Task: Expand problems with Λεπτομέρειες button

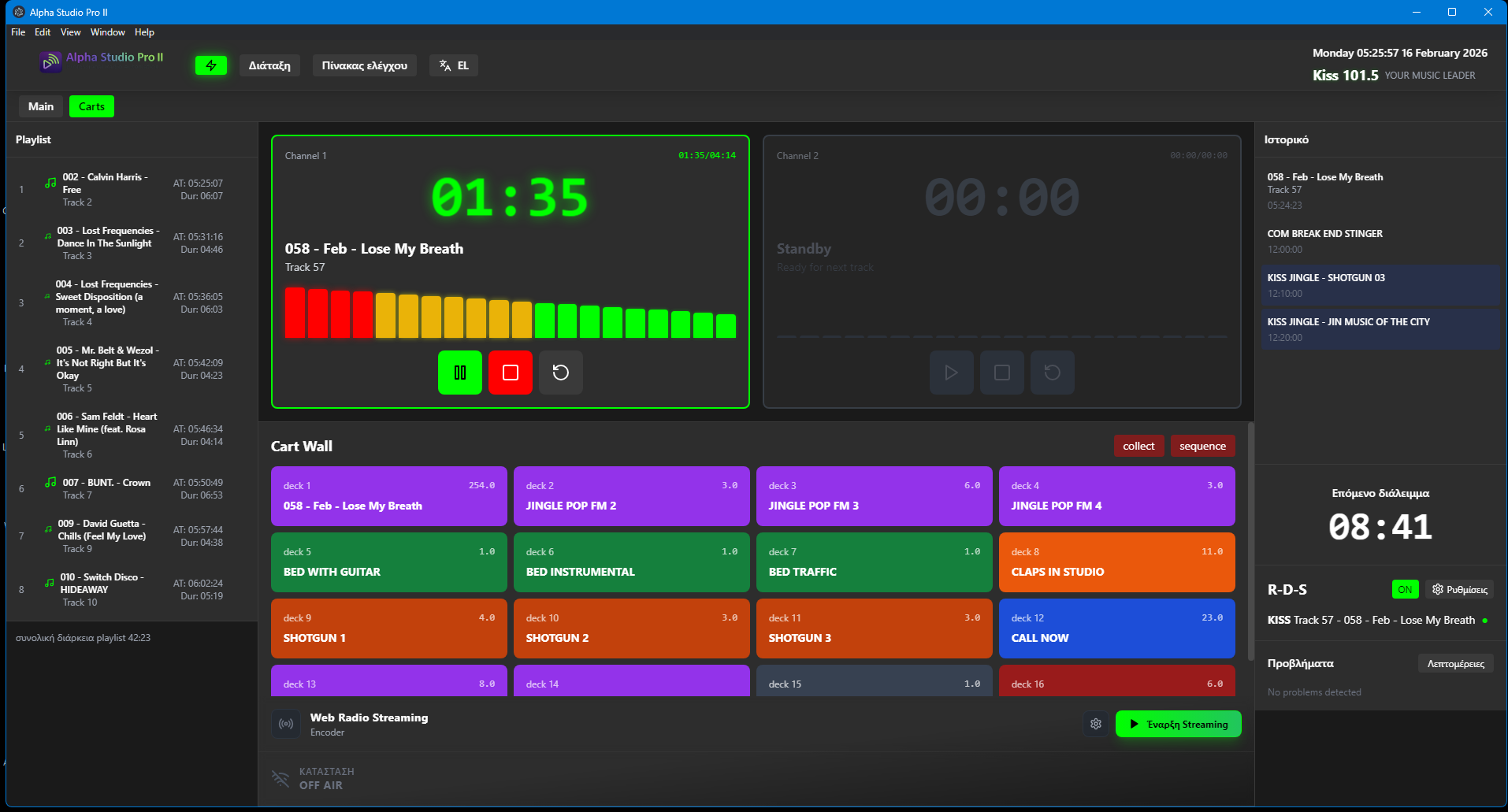Action: point(1455,663)
